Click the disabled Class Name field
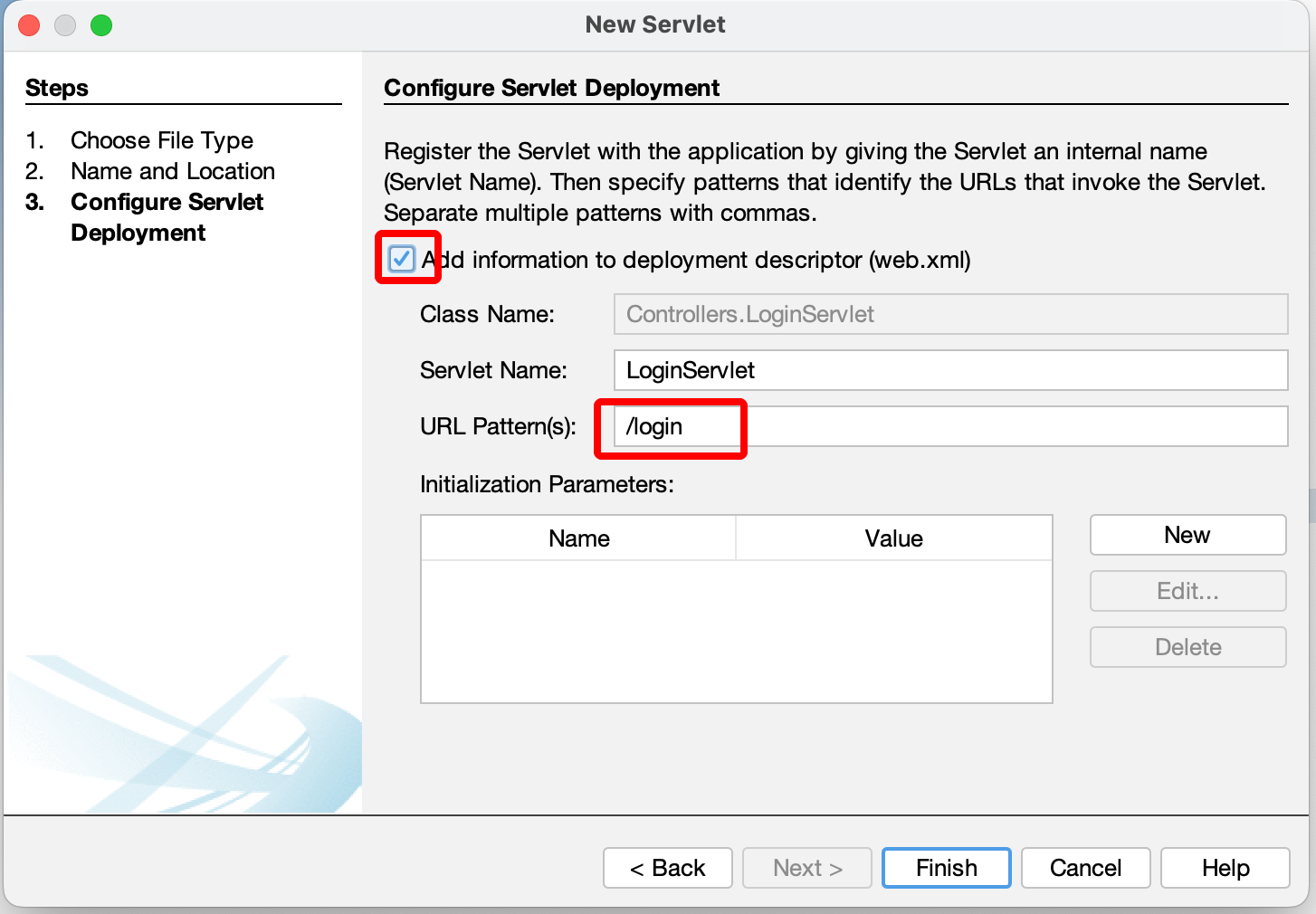 click(950, 314)
